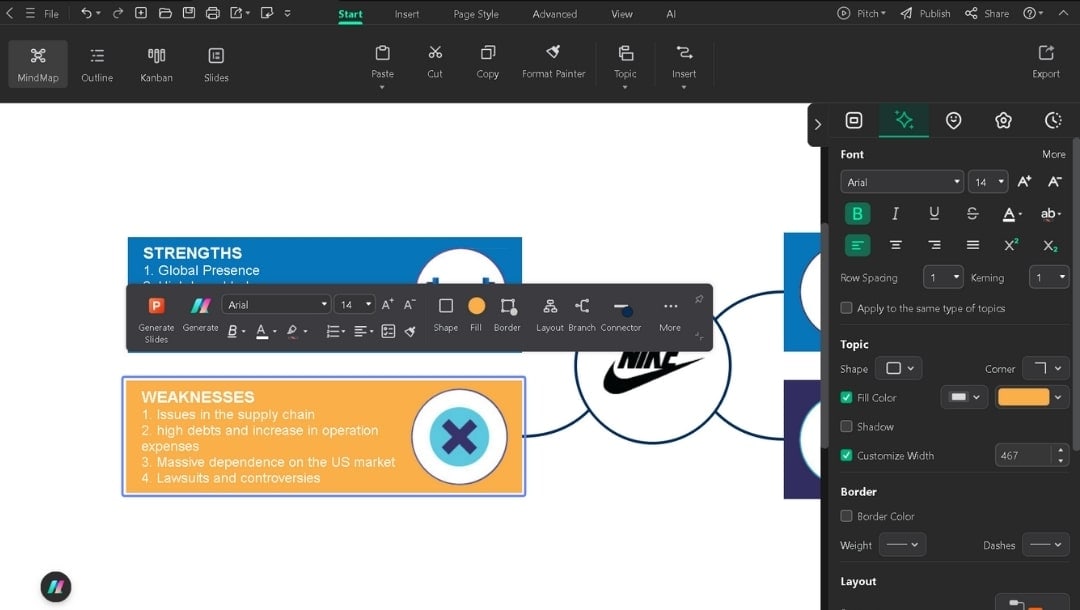Click the Generate AI icon in floating toolbar
Viewport: 1080px width, 610px height.
point(200,306)
